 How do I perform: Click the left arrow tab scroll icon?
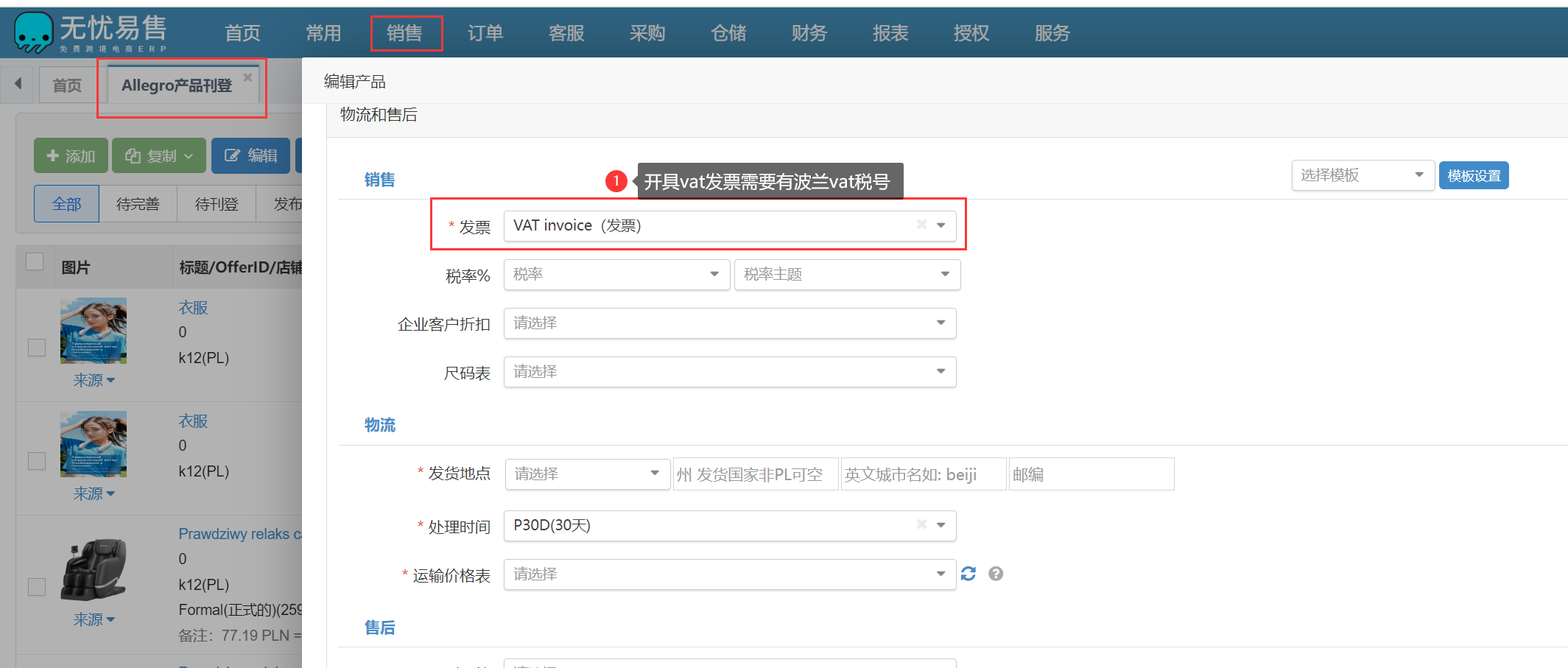(x=18, y=84)
